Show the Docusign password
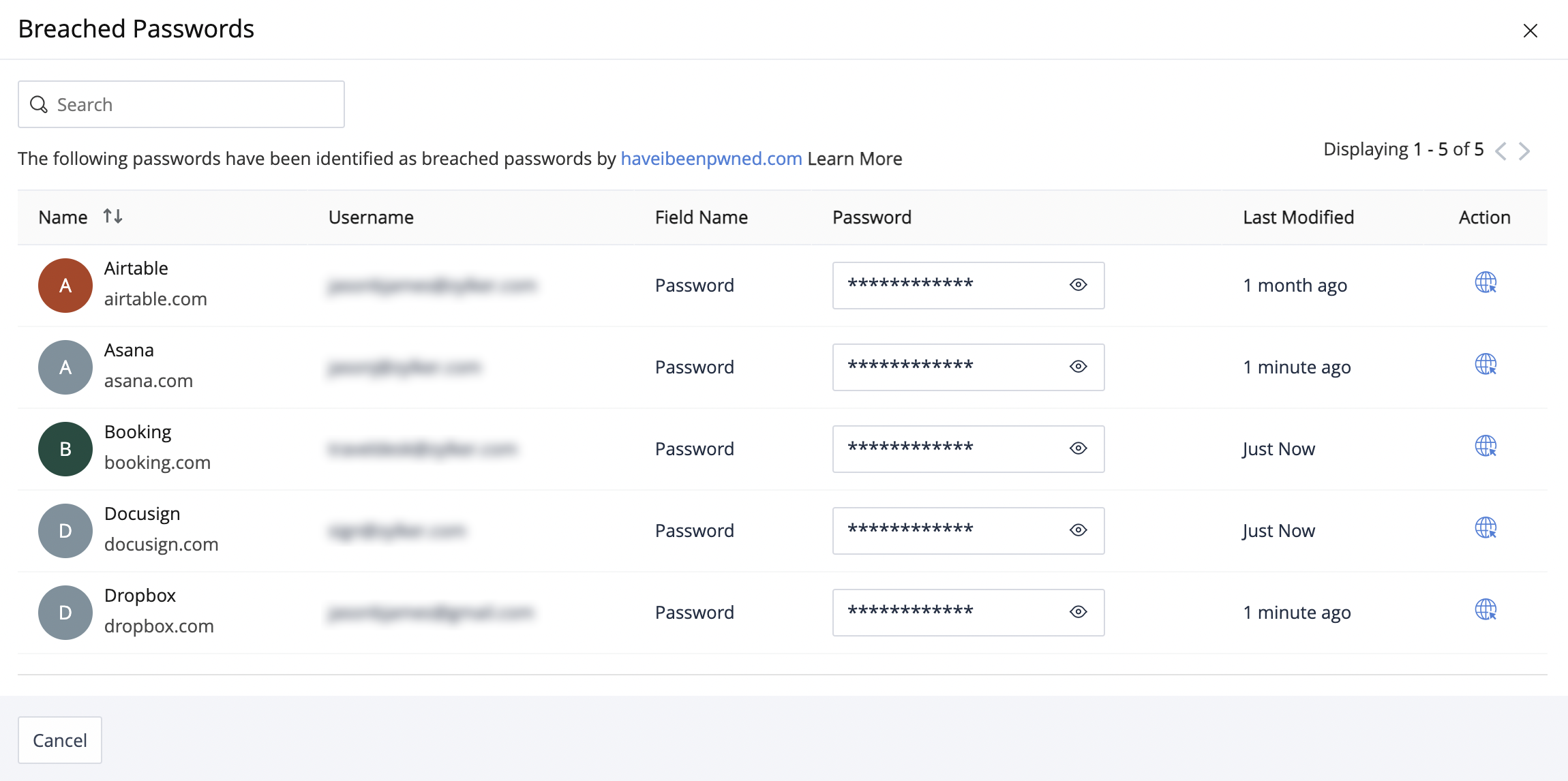The height and width of the screenshot is (781, 1568). 1078,530
